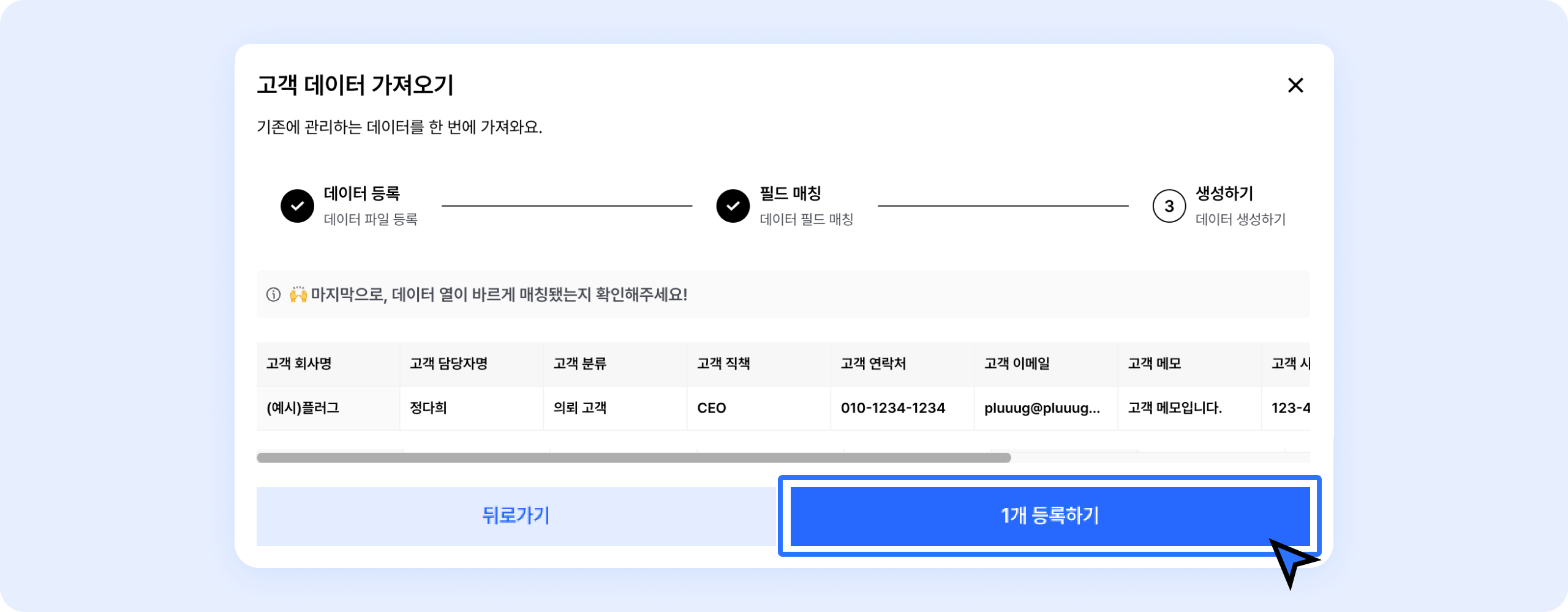This screenshot has width=1568, height=612.
Task: Click the 010-1234-1234 phone cell
Action: [892, 408]
